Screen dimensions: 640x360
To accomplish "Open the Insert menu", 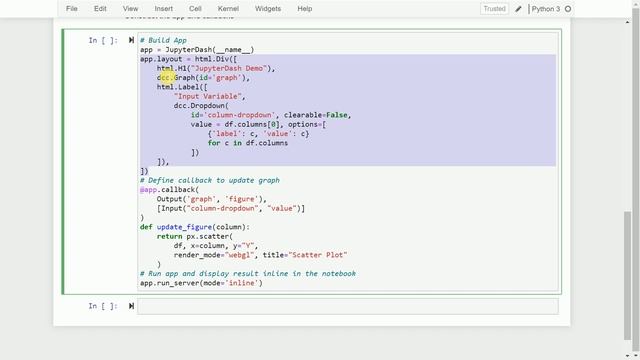I will (x=163, y=9).
